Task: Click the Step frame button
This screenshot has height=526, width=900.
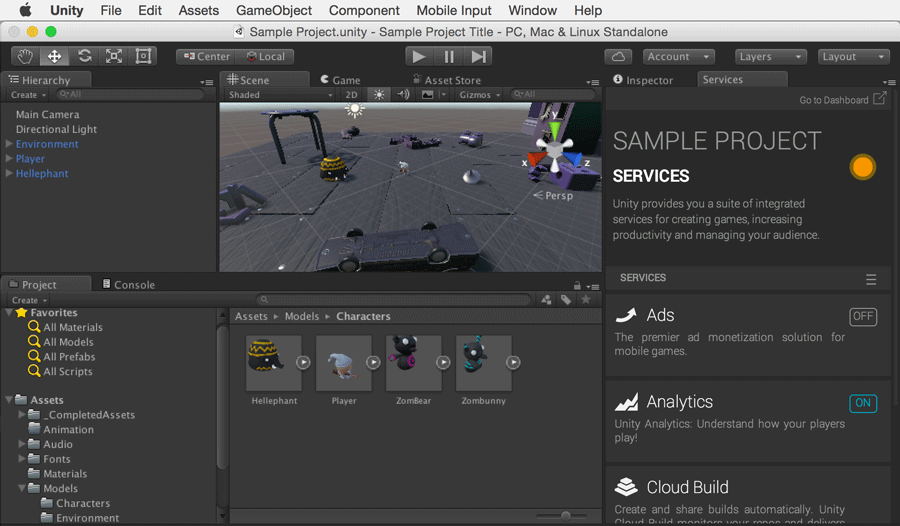Action: [480, 57]
